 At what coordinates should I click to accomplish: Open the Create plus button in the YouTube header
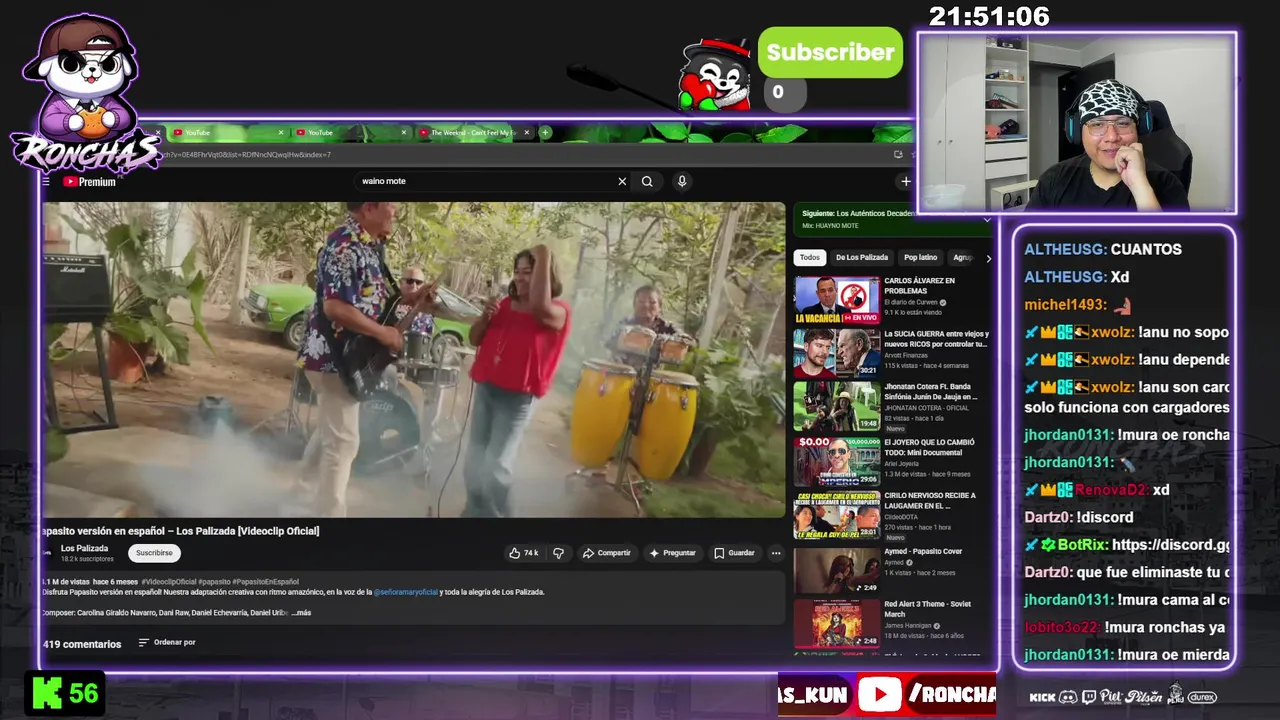(905, 181)
